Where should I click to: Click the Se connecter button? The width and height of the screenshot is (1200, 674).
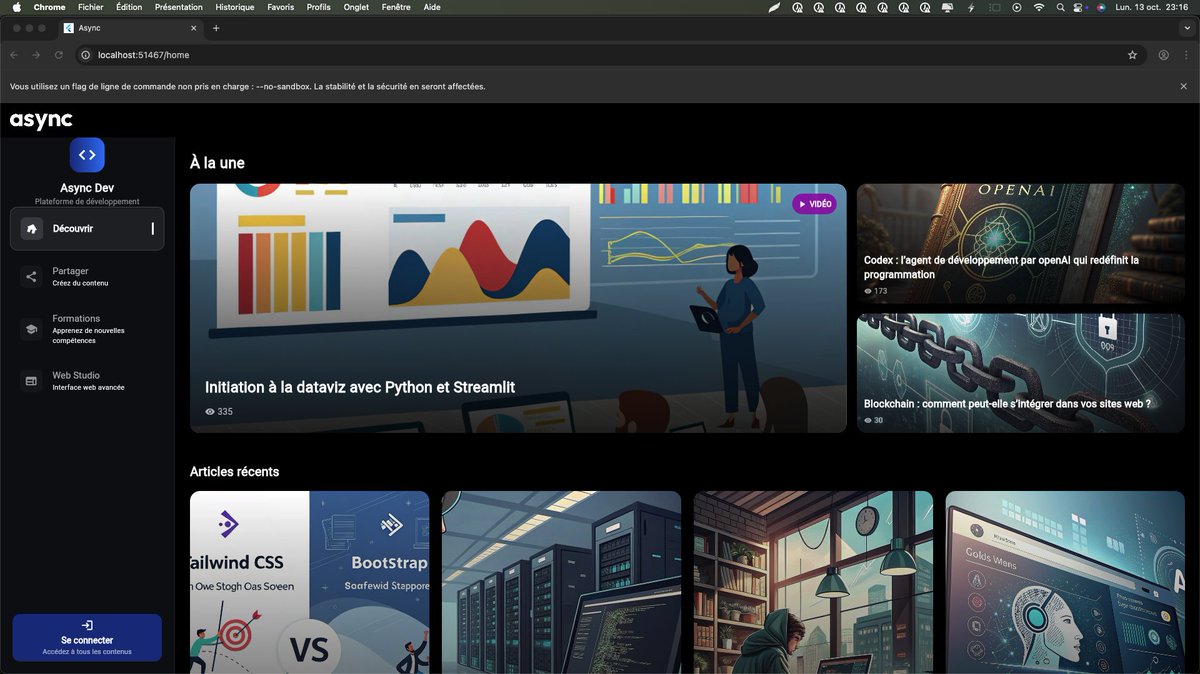[86, 637]
